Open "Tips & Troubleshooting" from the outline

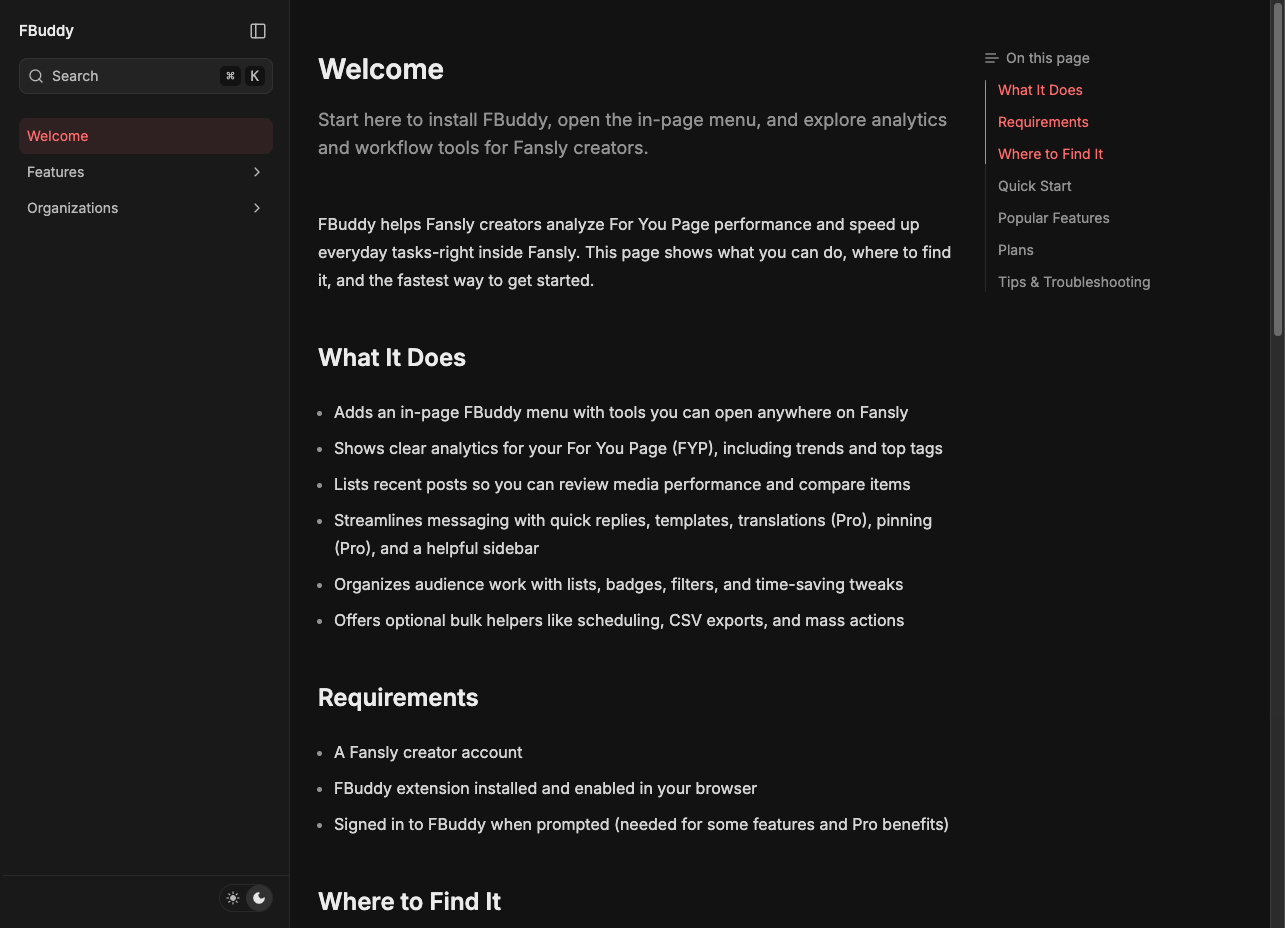[1073, 282]
